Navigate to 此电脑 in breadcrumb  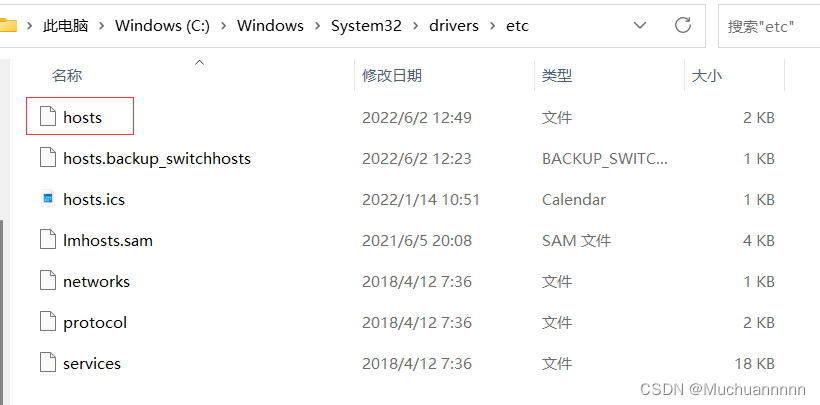65,26
